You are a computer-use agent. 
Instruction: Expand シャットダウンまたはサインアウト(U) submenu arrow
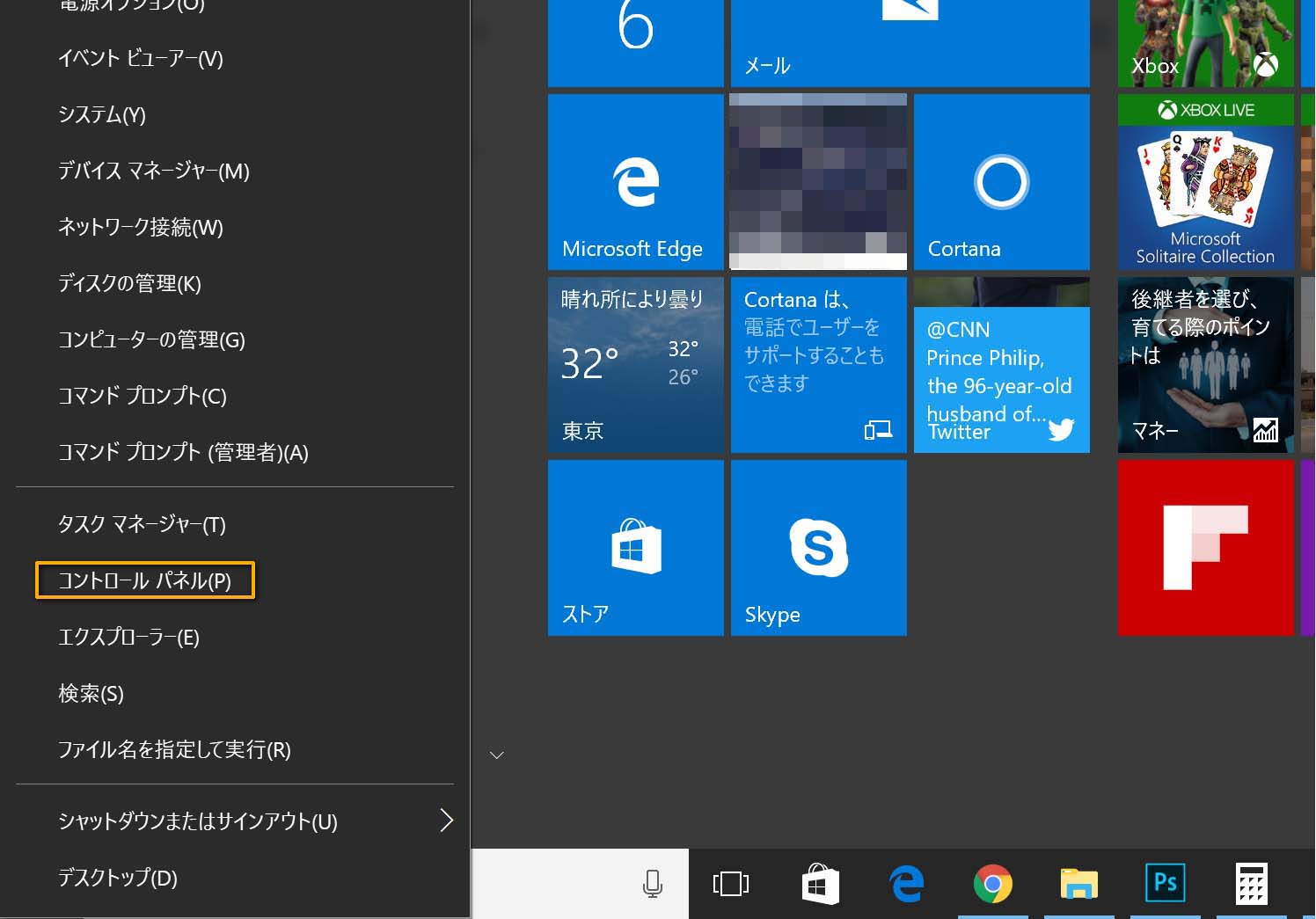446,821
